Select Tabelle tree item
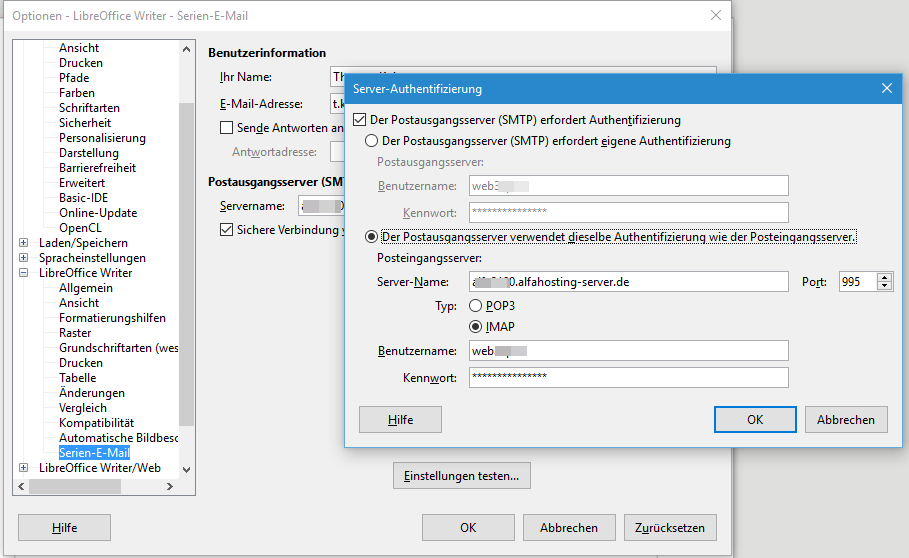Screen dimensions: 909x558 (x=78, y=378)
